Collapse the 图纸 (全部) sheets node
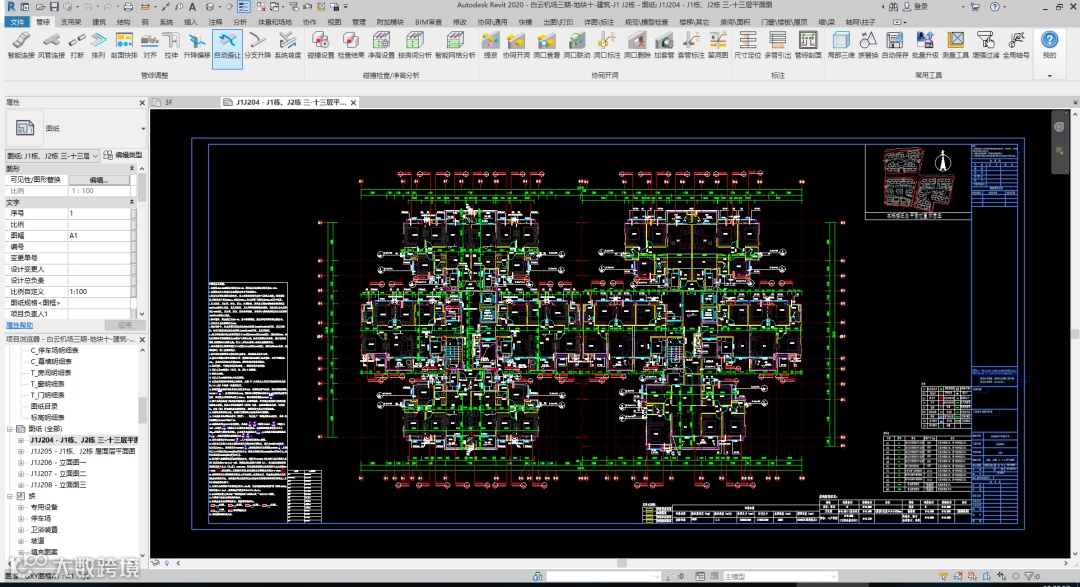Screen dimensions: 1080x587 10,429
